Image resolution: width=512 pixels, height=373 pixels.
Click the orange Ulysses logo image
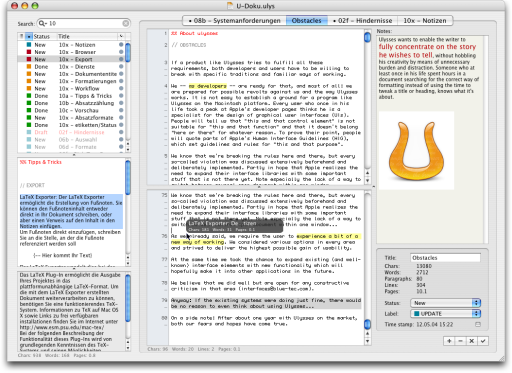[416, 151]
